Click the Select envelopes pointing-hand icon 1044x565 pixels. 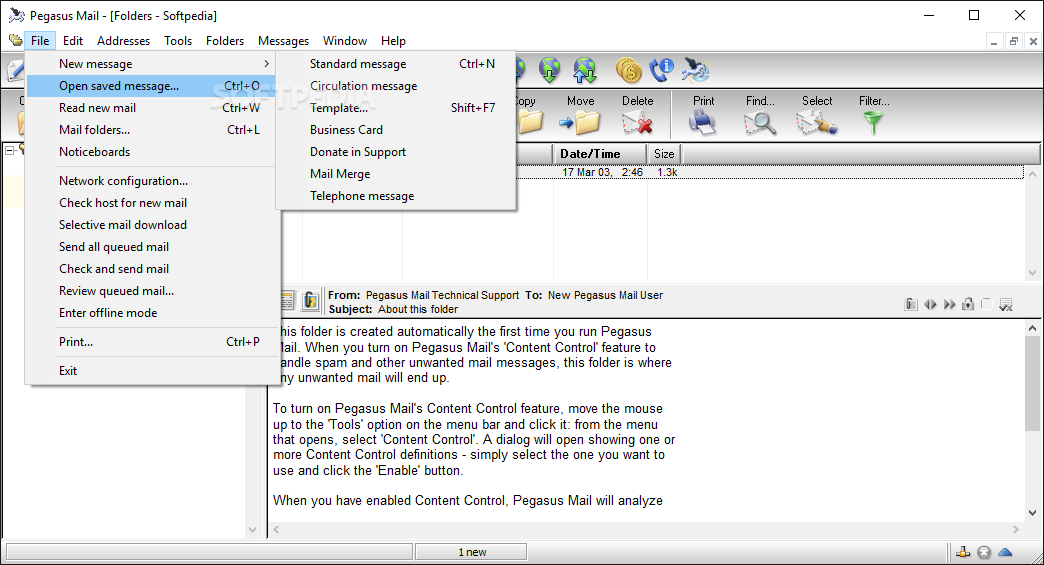tap(816, 123)
